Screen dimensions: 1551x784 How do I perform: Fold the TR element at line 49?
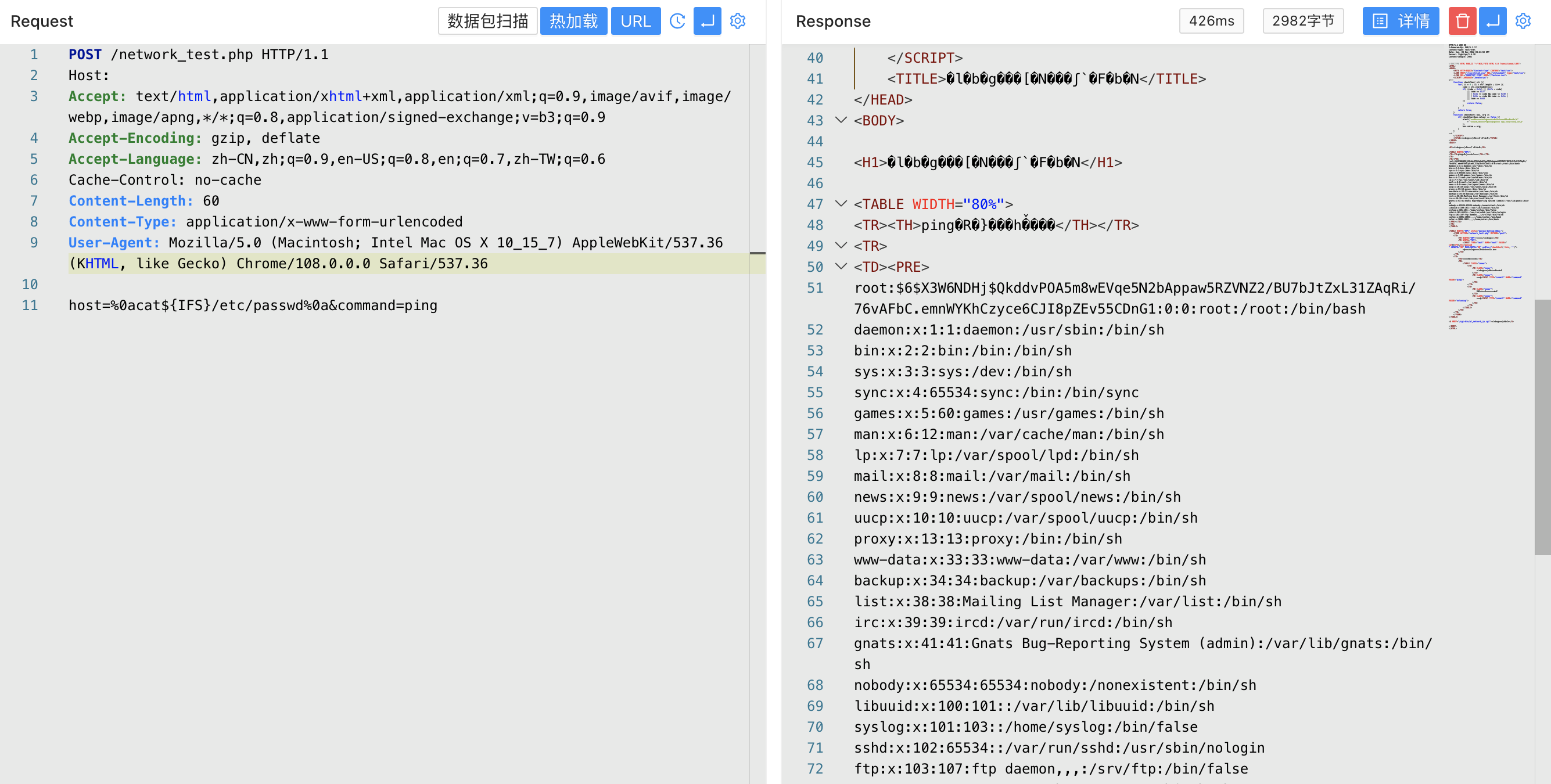tap(841, 245)
